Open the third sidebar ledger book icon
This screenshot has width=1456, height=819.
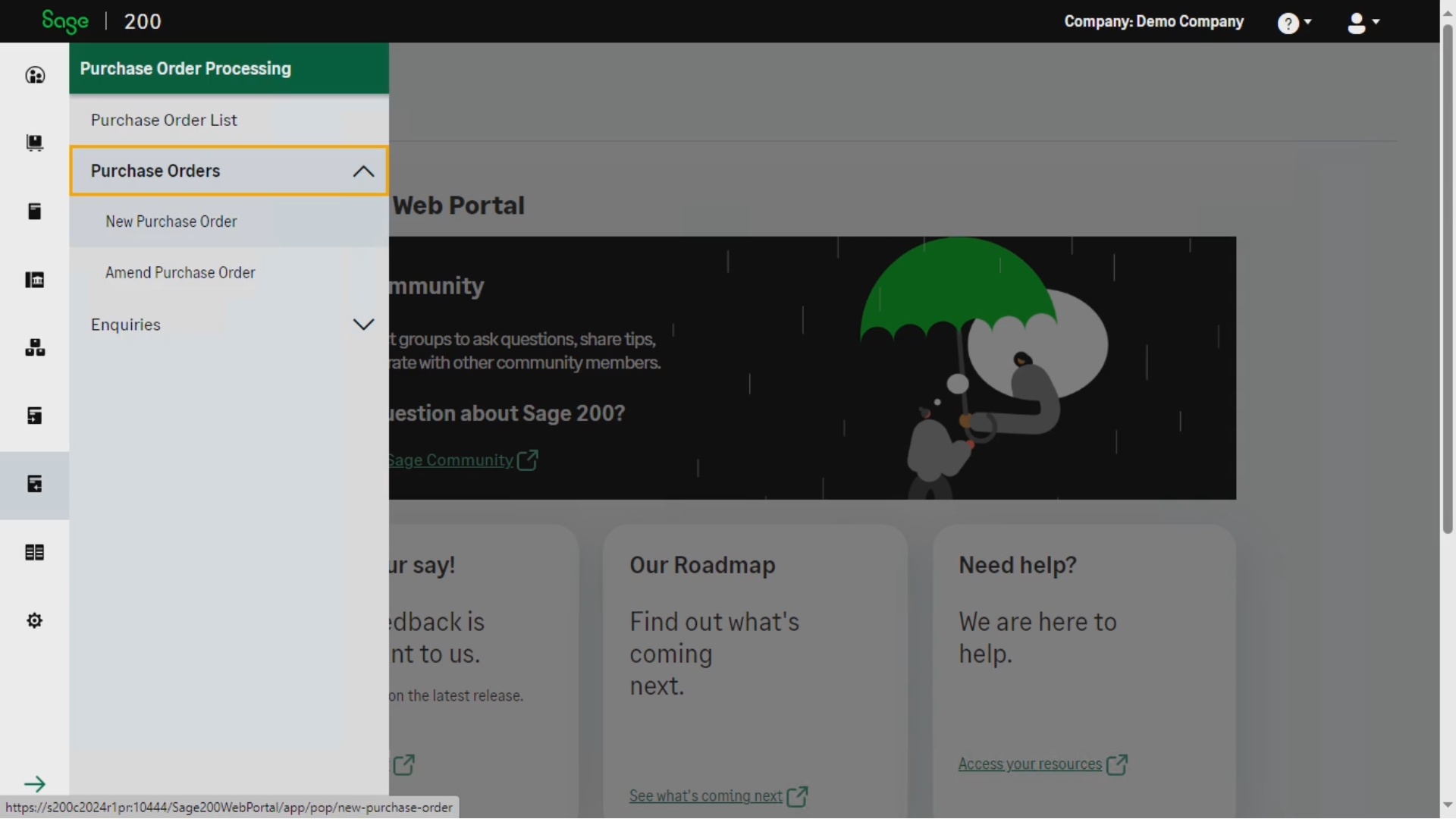point(35,211)
